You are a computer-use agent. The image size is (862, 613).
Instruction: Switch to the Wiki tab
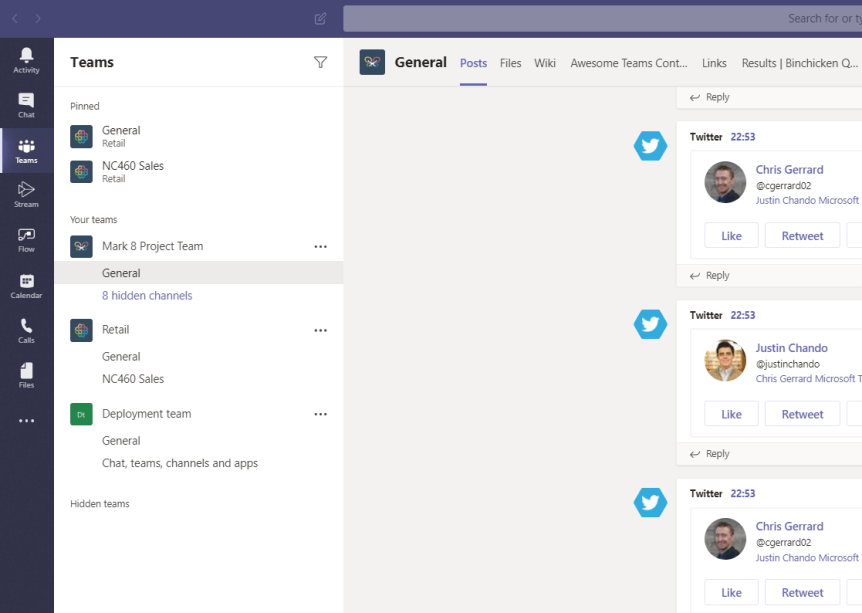[544, 63]
